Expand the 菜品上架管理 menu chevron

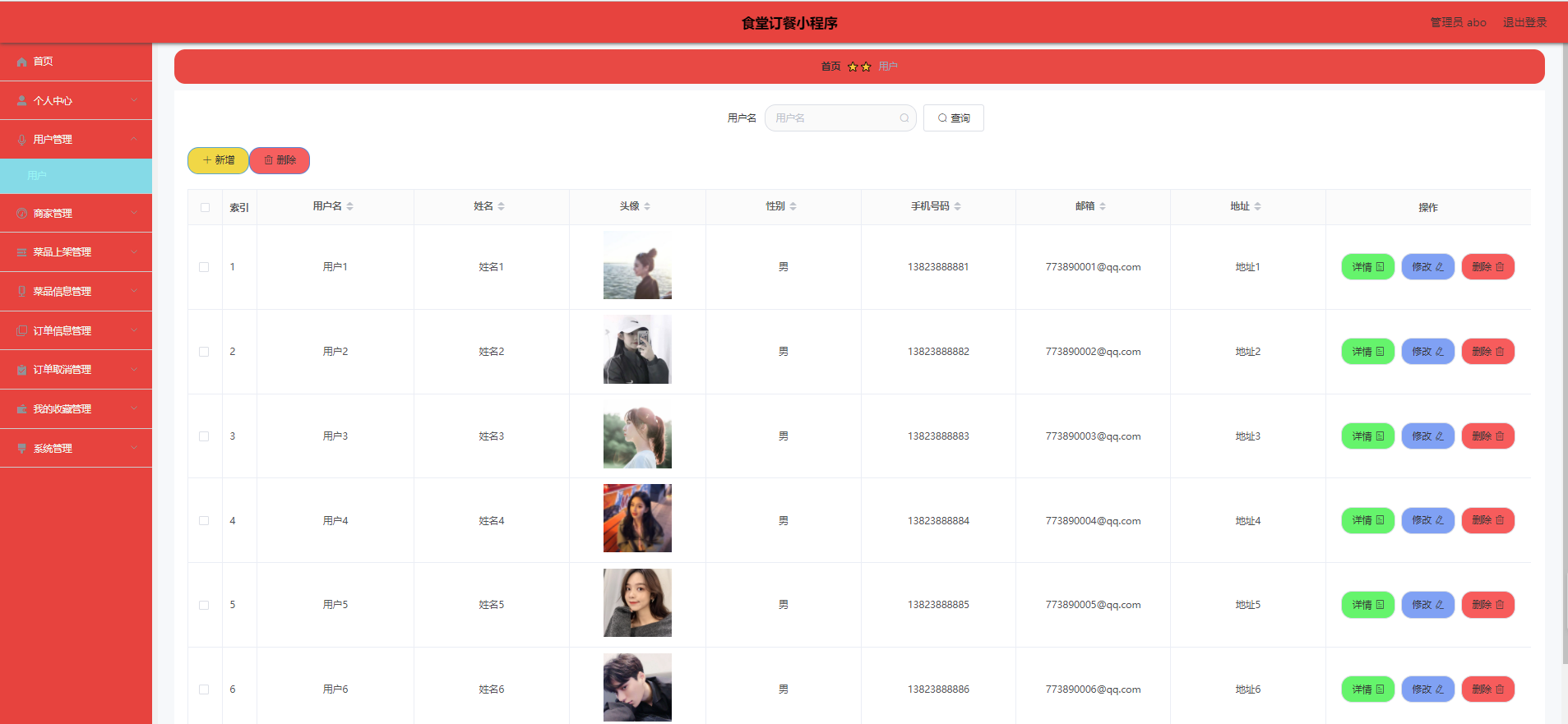point(134,251)
